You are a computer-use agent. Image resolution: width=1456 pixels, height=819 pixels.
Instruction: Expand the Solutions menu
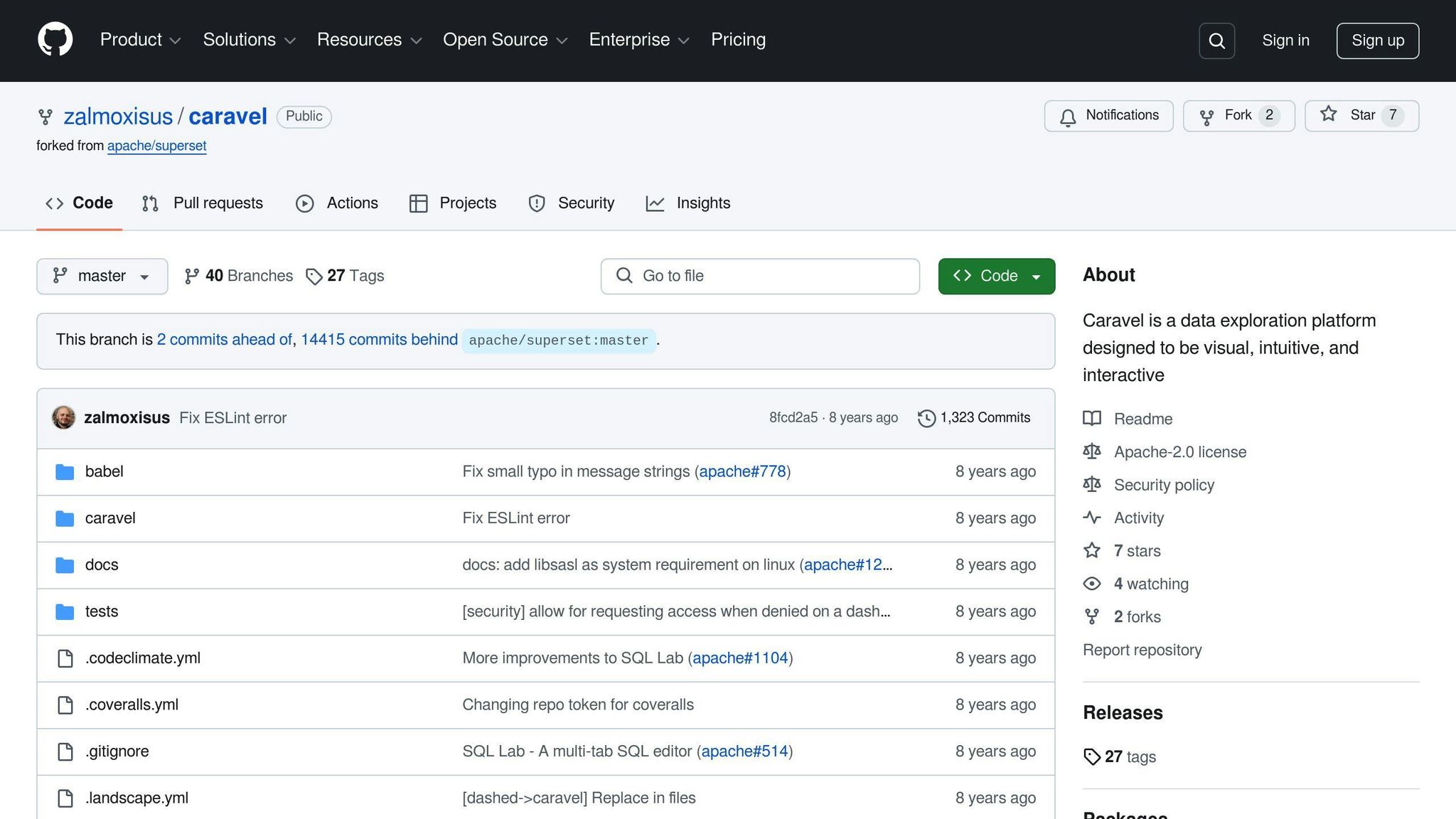(x=249, y=40)
